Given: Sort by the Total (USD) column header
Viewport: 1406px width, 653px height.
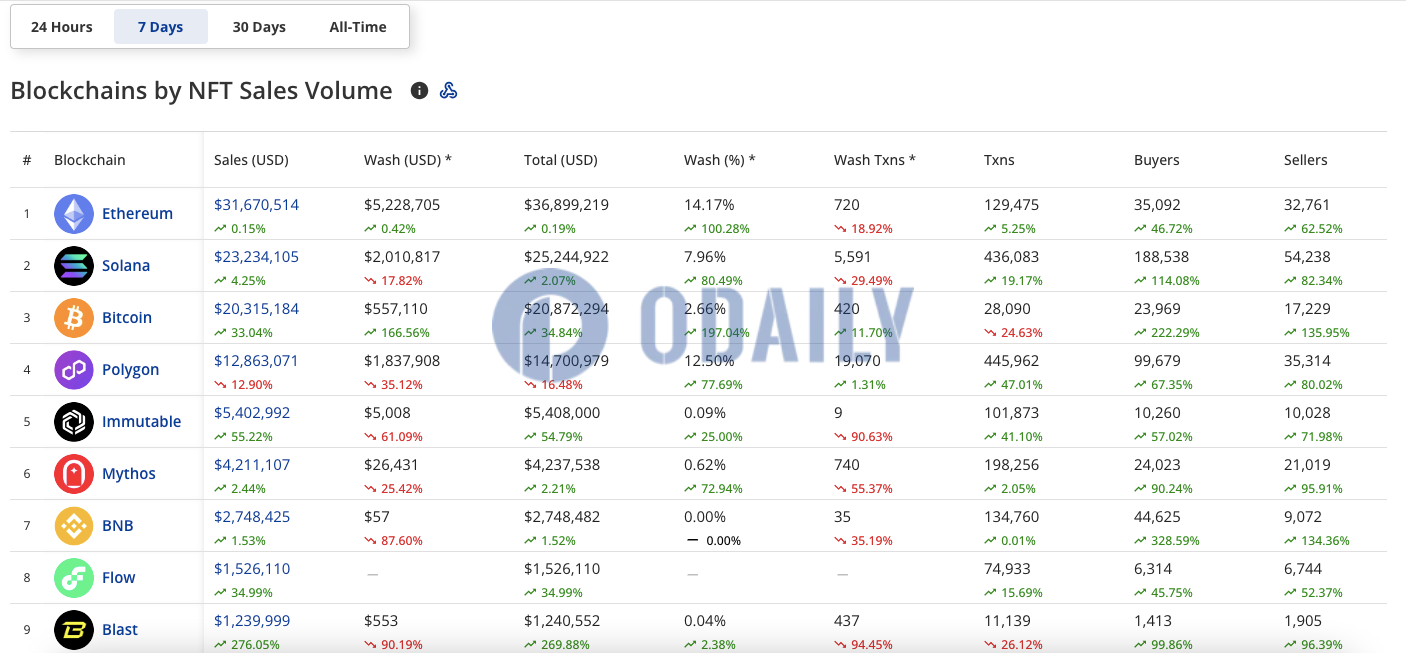Looking at the screenshot, I should (x=560, y=160).
